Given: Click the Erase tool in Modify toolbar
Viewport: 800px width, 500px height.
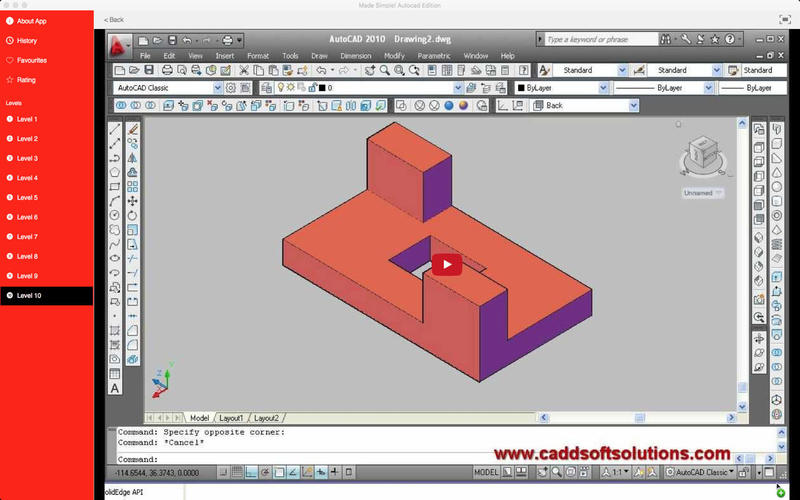Looking at the screenshot, I should click(x=133, y=129).
